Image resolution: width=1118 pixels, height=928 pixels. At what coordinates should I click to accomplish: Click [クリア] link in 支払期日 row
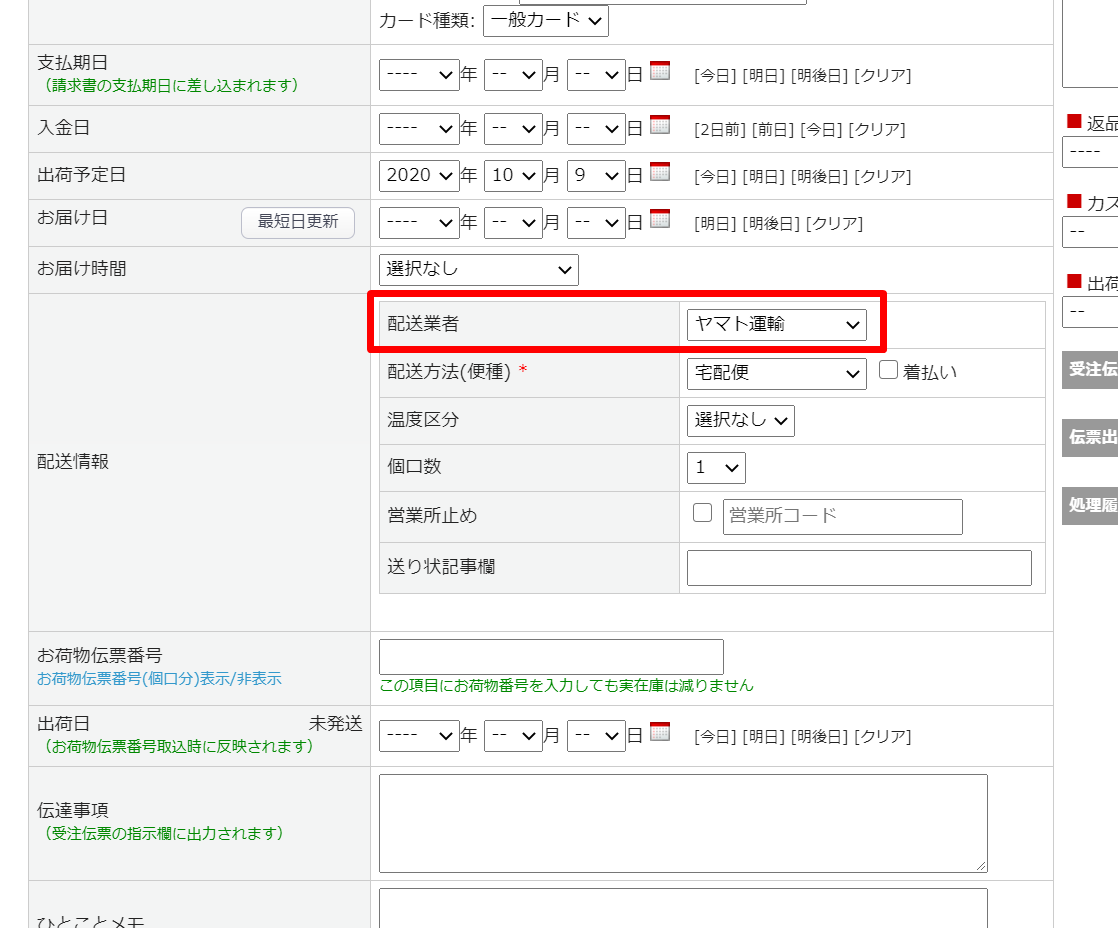(882, 76)
